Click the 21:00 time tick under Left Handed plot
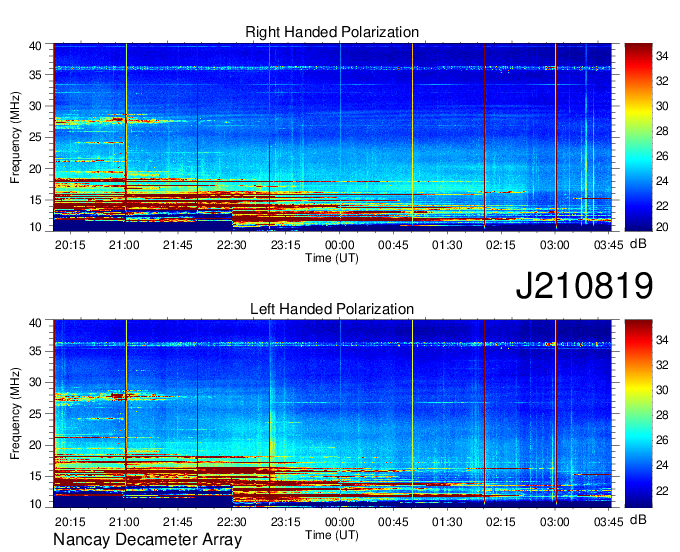The image size is (680, 552). (x=124, y=522)
